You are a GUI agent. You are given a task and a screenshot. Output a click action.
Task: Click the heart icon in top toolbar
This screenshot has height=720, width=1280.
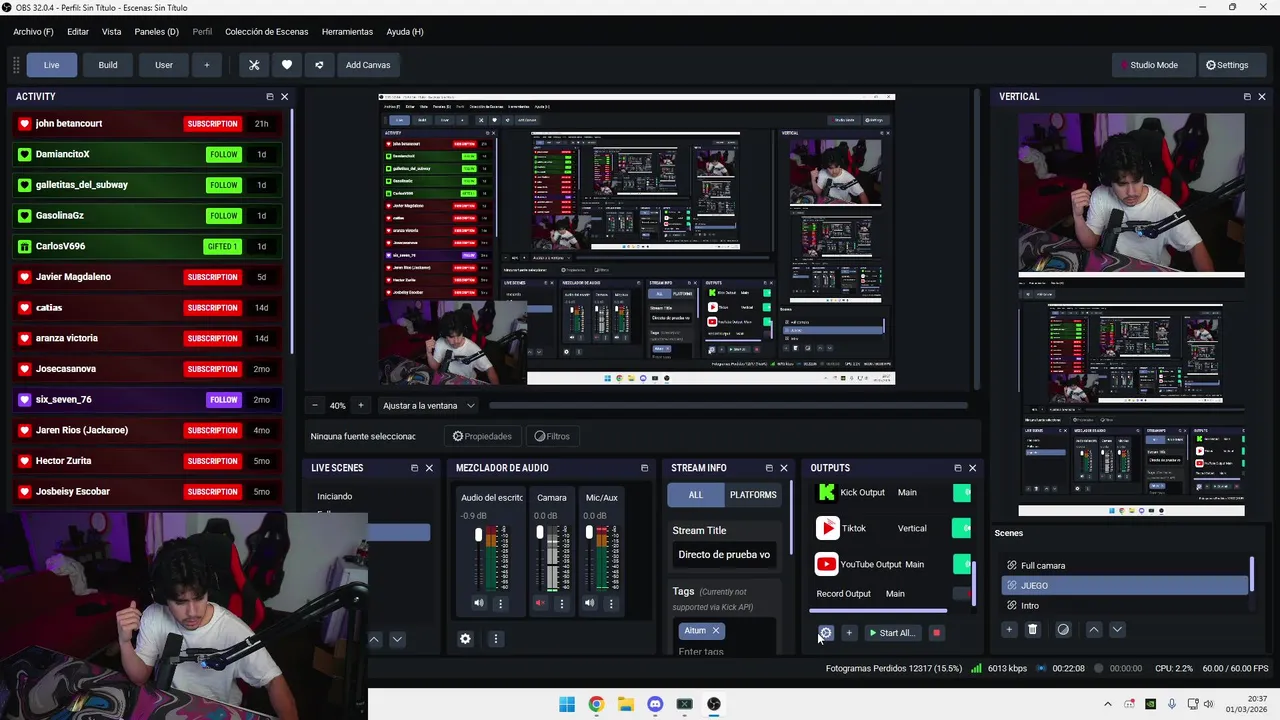pyautogui.click(x=287, y=65)
